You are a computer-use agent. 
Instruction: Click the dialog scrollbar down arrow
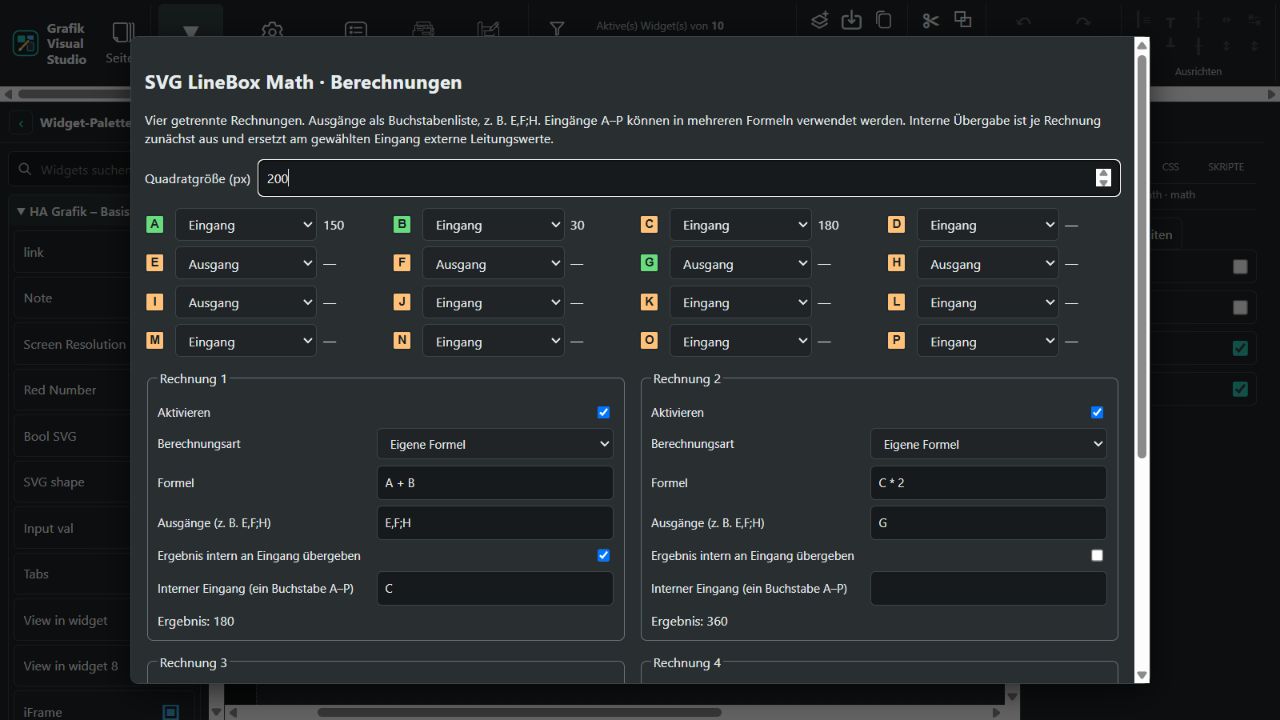[x=1142, y=675]
